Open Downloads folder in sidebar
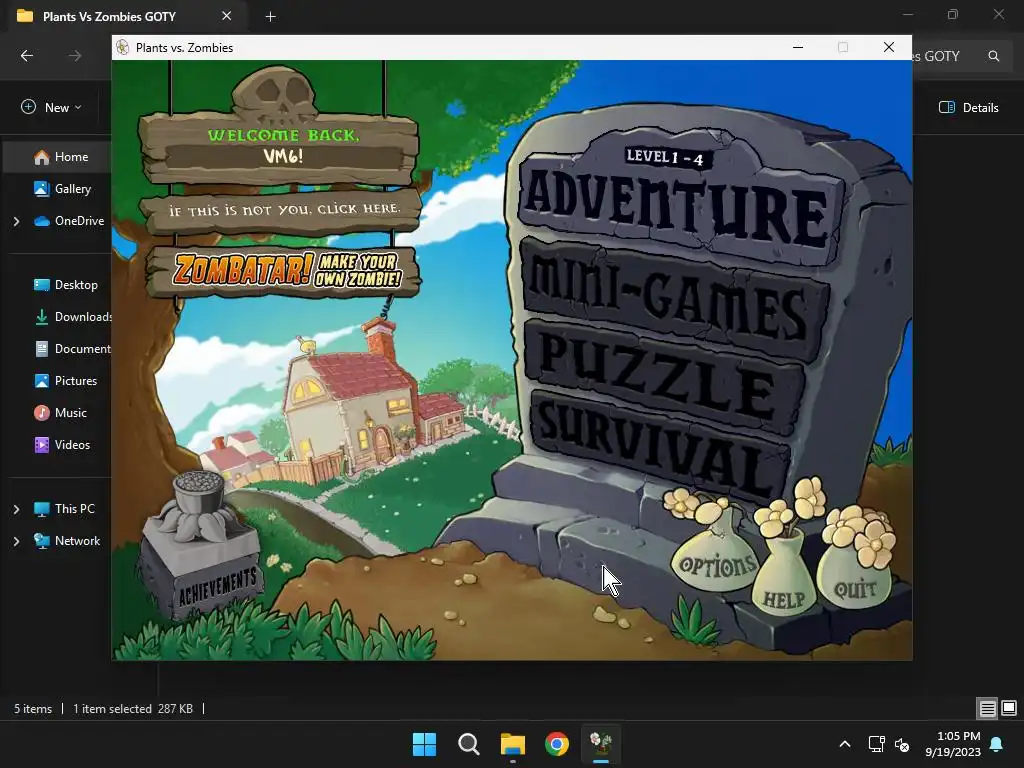 point(72,317)
